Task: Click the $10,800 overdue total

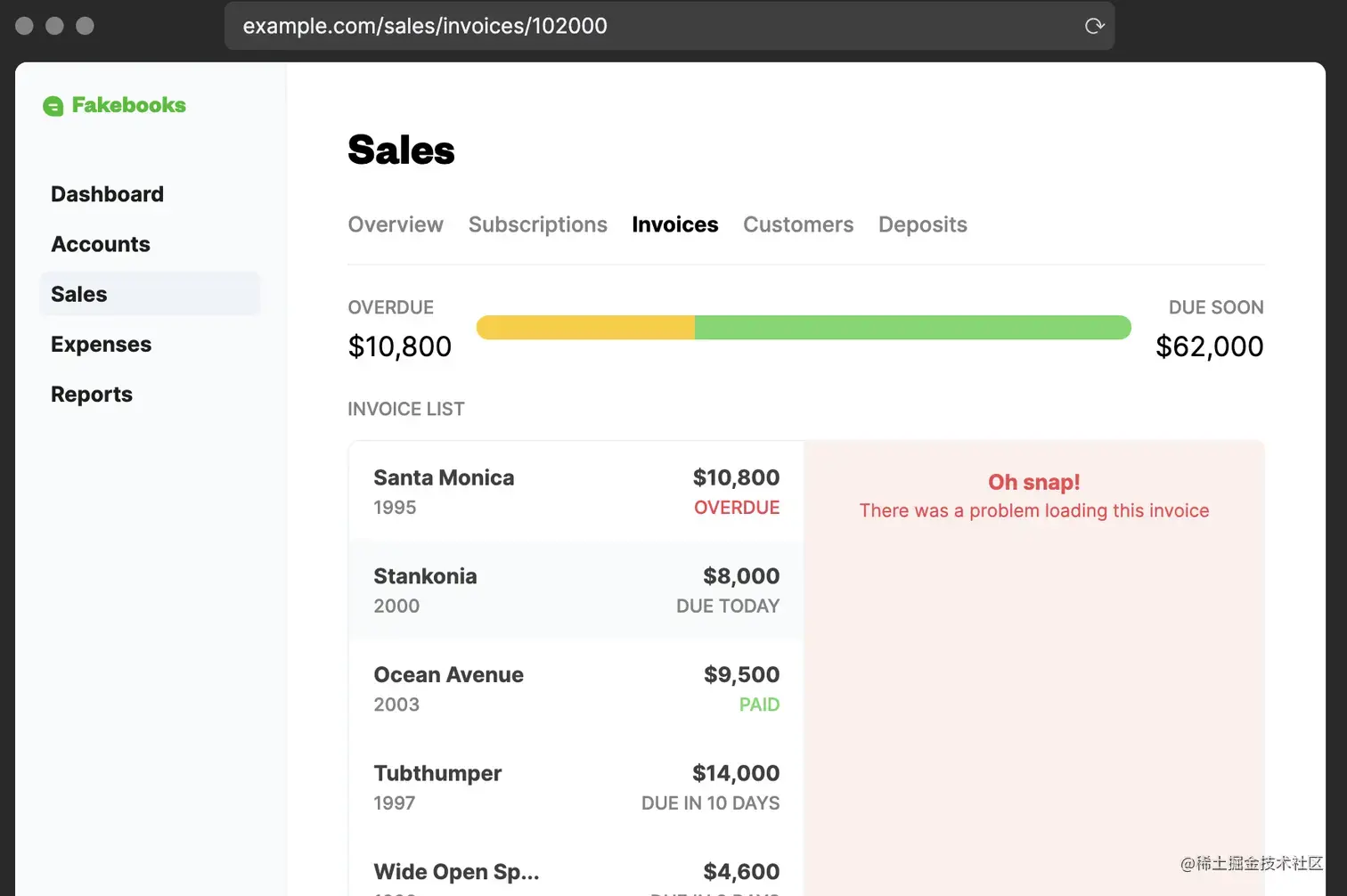Action: point(400,346)
